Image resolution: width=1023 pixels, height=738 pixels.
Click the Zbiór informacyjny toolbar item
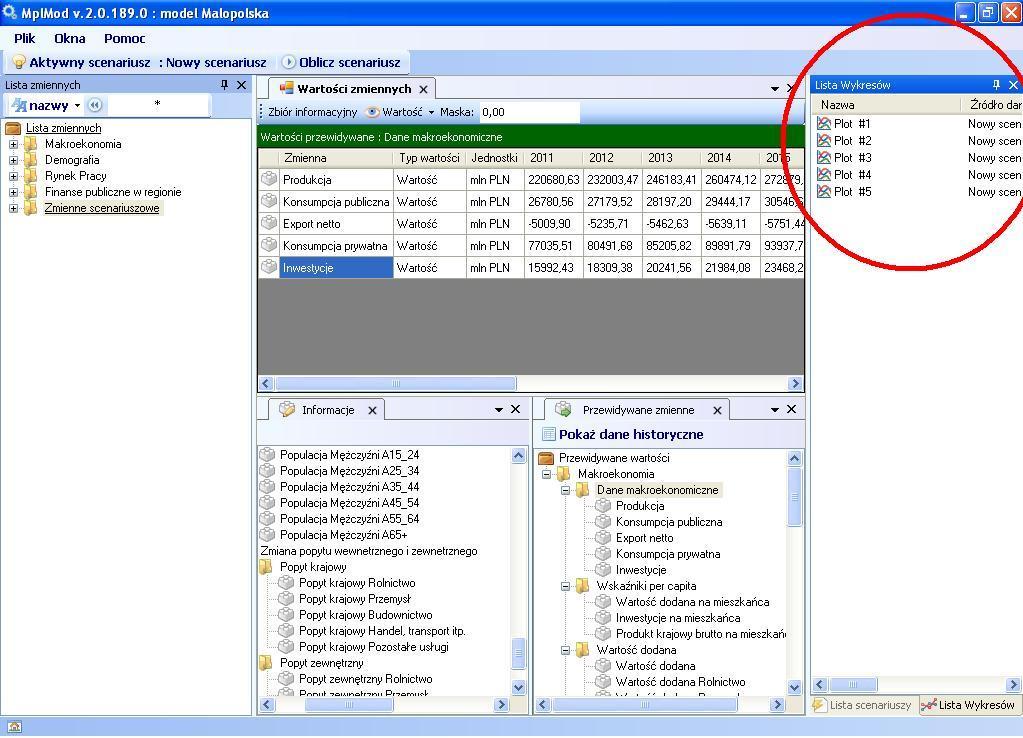(313, 112)
